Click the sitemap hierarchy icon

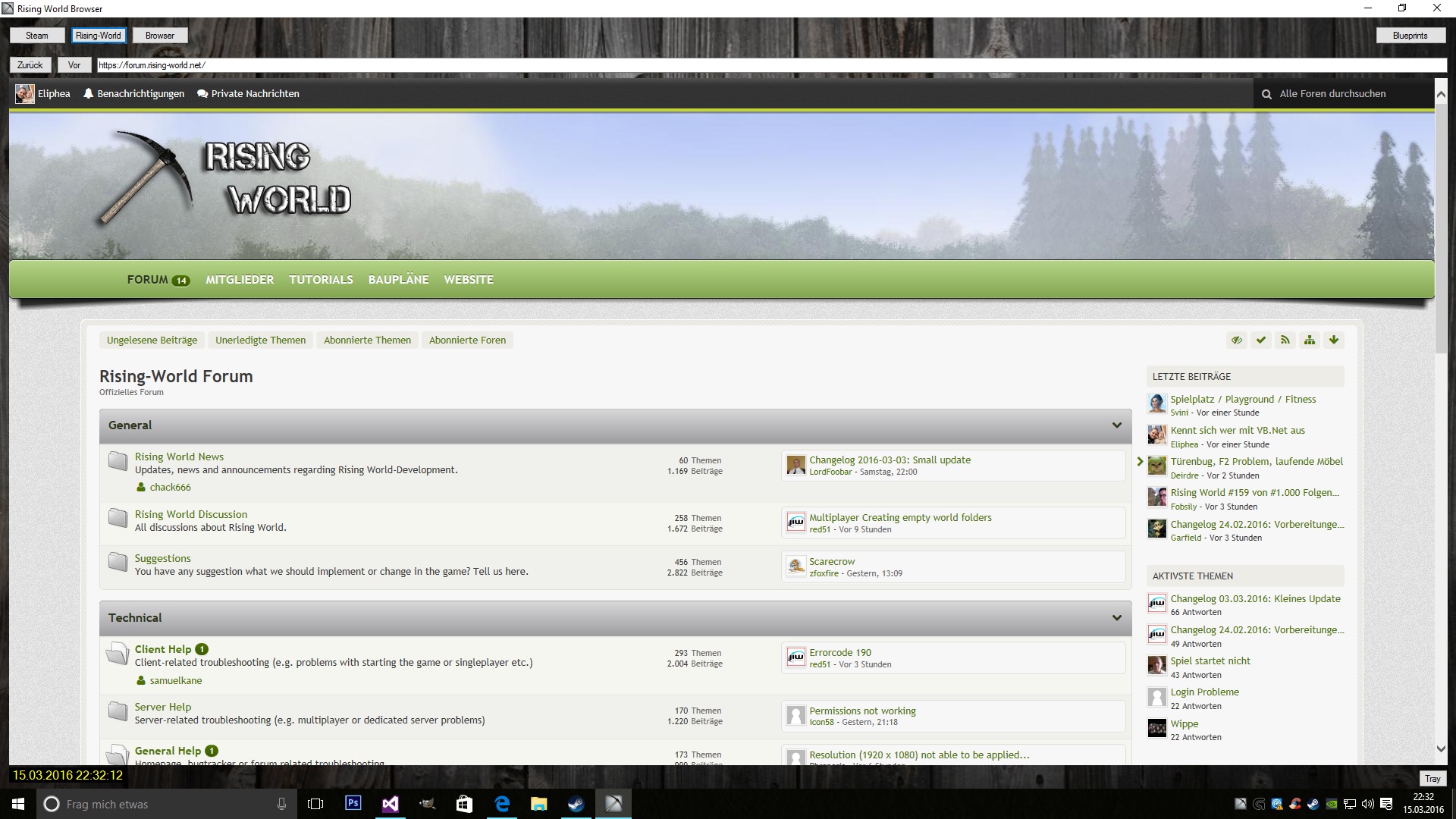point(1310,340)
